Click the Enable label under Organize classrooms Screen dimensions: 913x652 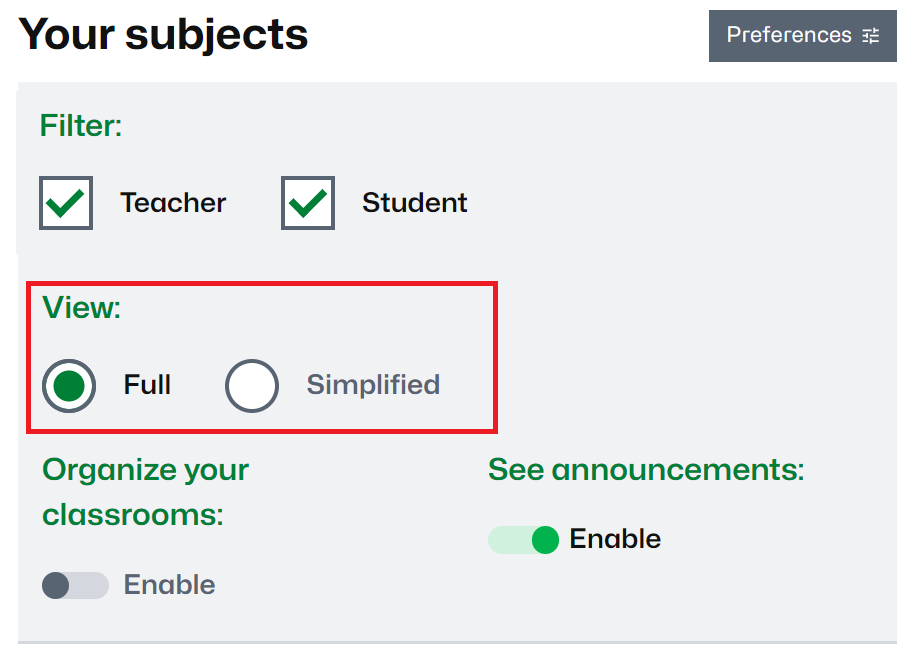pyautogui.click(x=169, y=584)
